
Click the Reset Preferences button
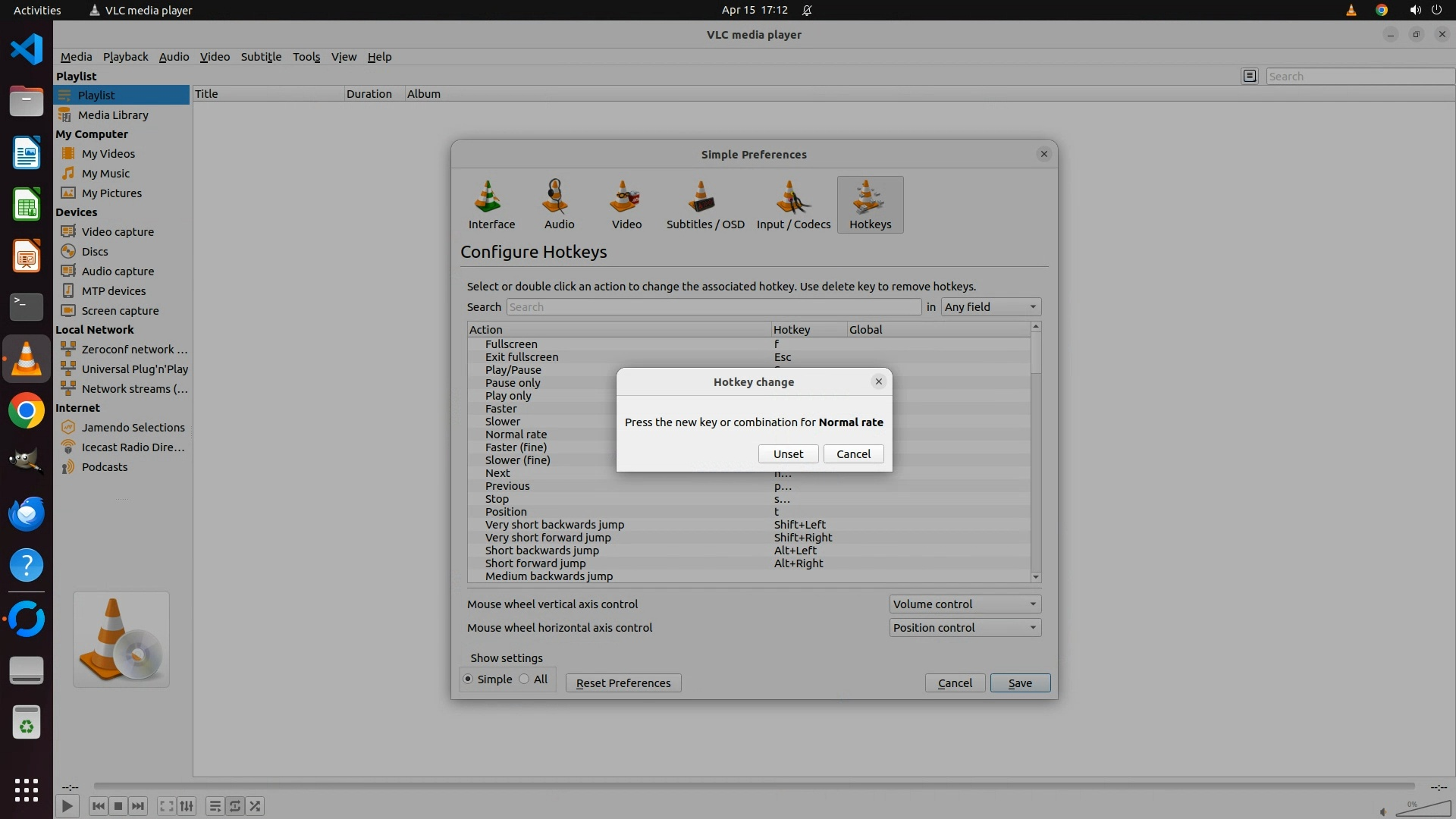pos(623,683)
